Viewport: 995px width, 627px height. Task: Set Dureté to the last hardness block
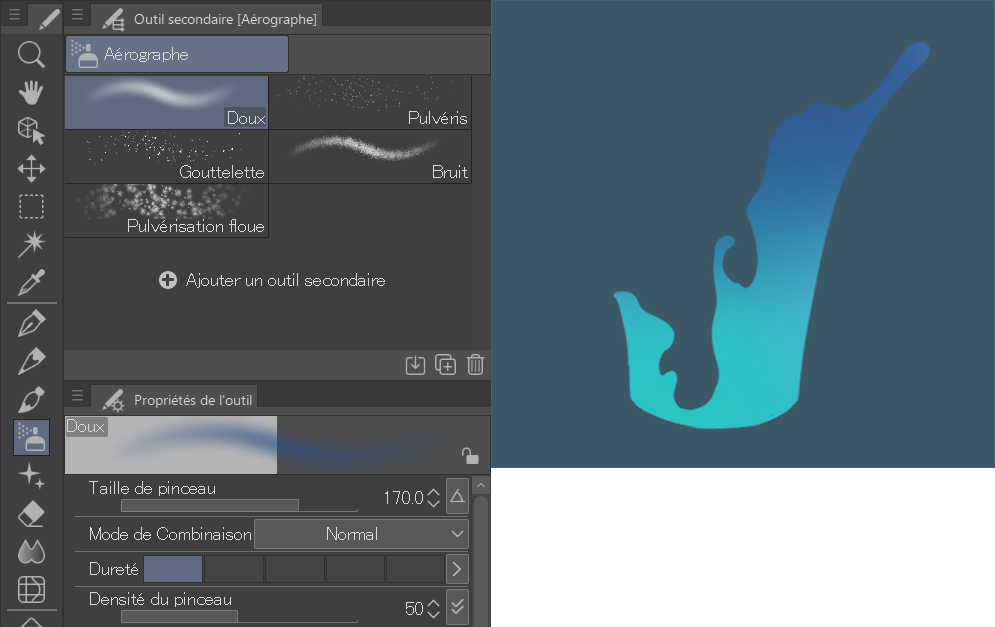415,569
